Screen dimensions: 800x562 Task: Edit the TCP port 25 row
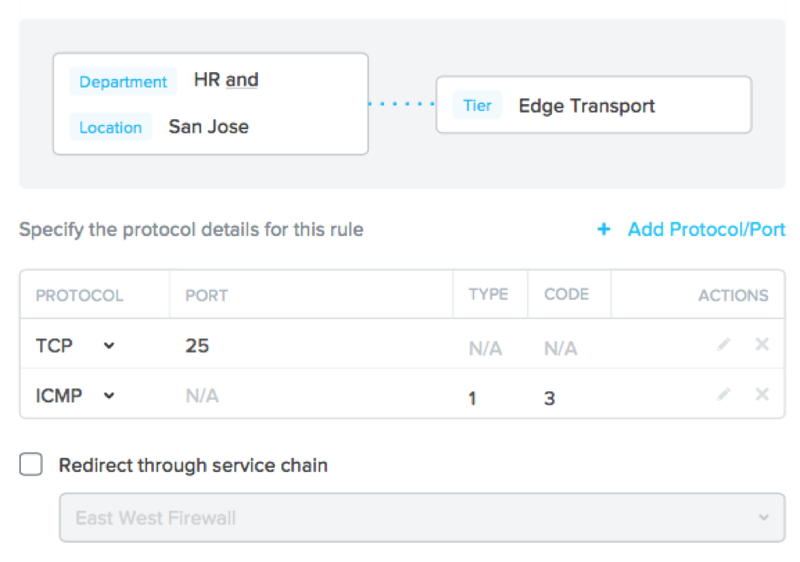pyautogui.click(x=723, y=345)
